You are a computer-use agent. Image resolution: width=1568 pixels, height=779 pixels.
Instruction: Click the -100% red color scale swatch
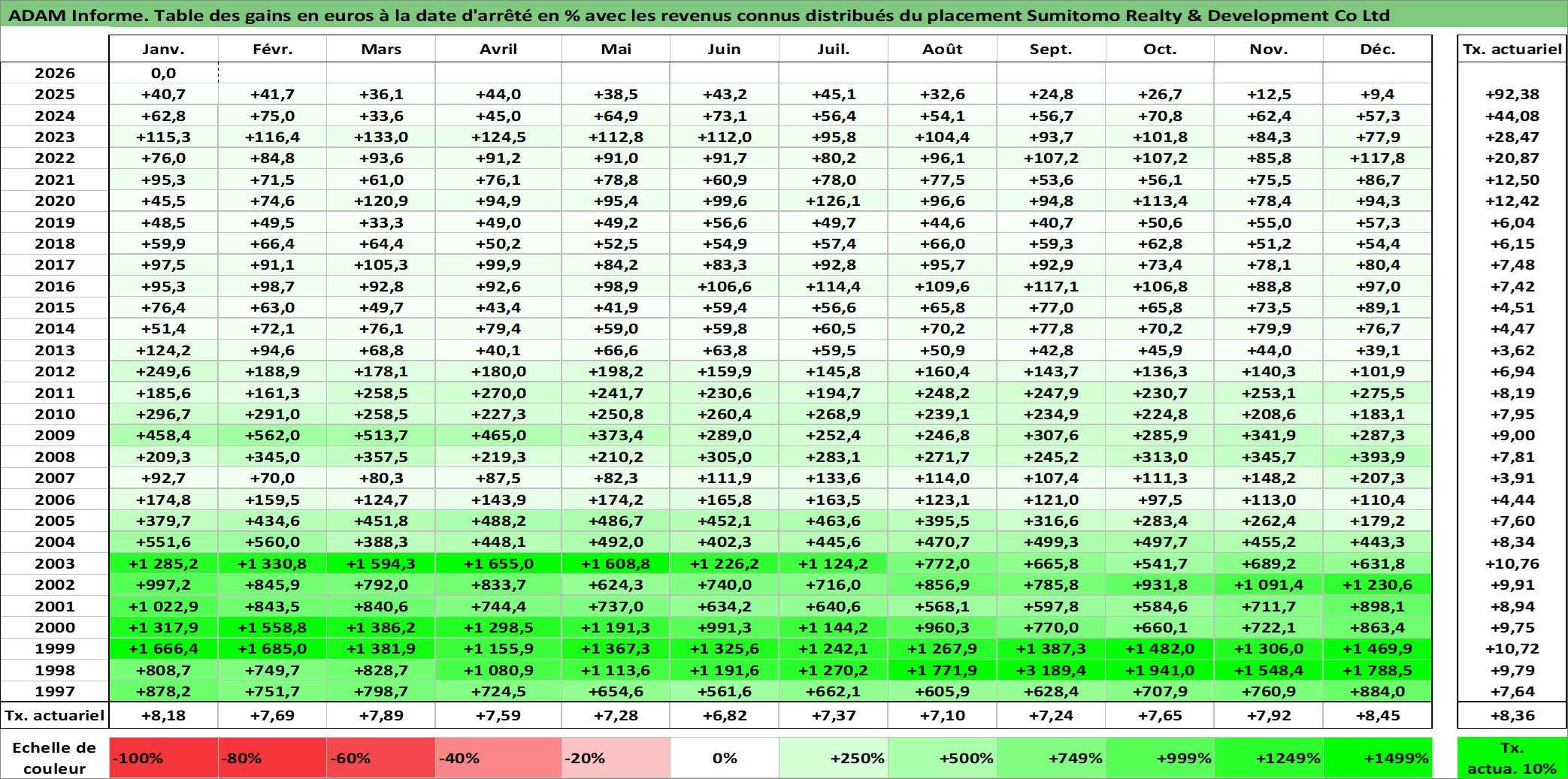[163, 758]
